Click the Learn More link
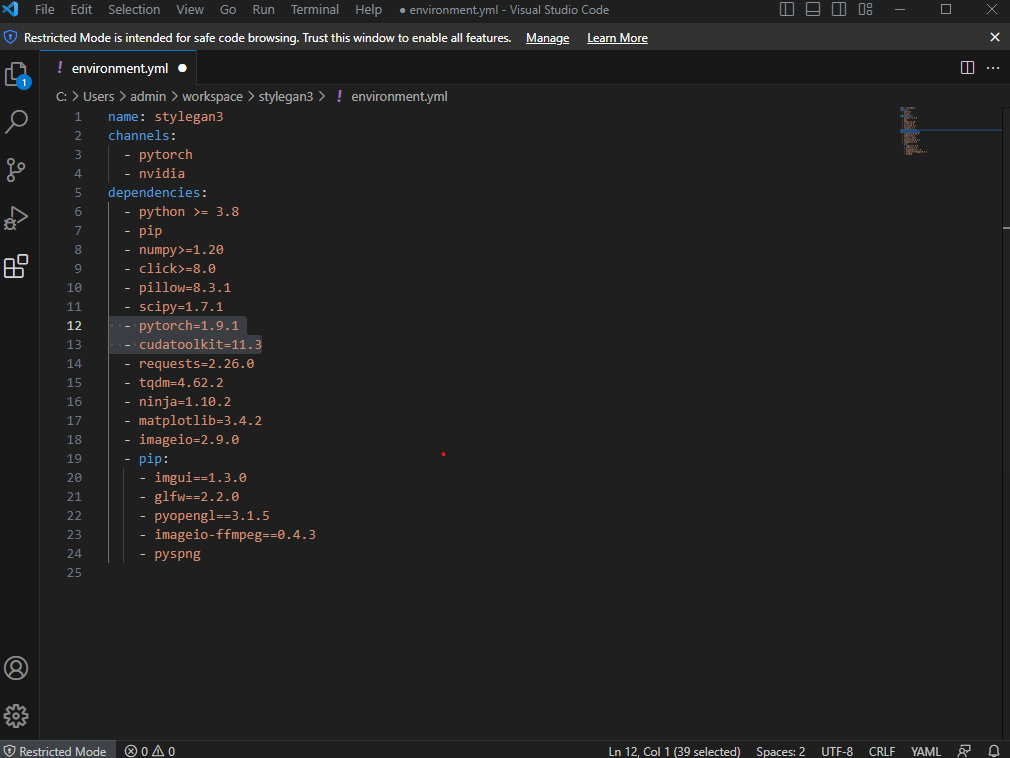The width and height of the screenshot is (1010, 758). pos(617,38)
